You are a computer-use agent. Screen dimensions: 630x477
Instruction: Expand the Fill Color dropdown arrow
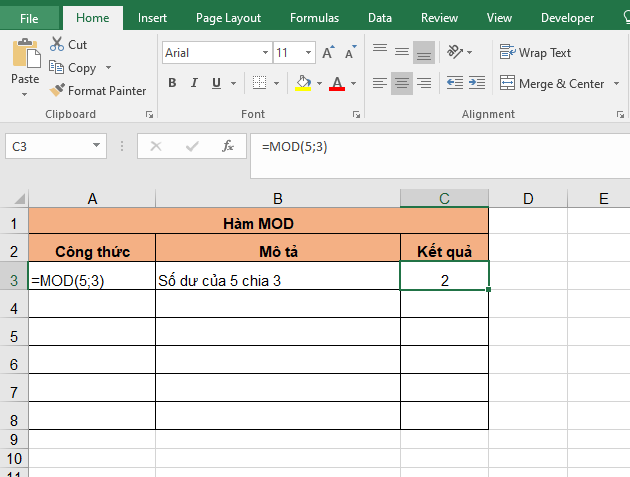319,83
